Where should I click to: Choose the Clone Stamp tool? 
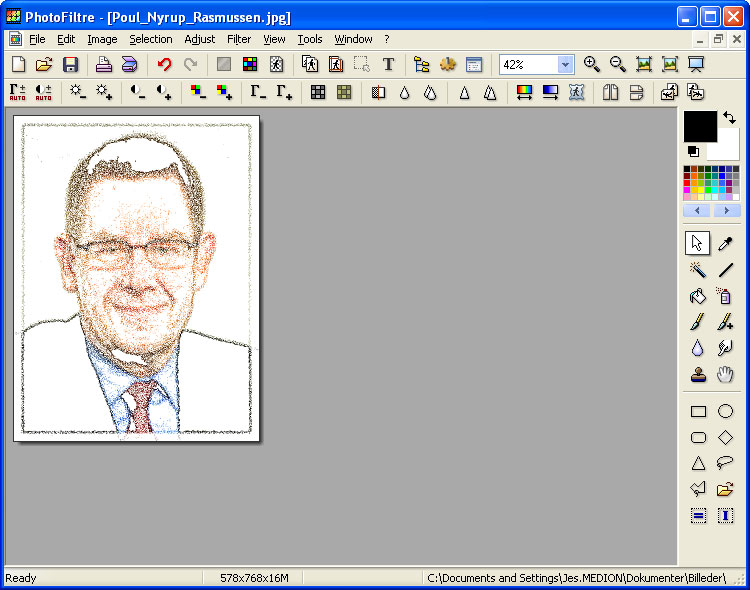(x=698, y=374)
